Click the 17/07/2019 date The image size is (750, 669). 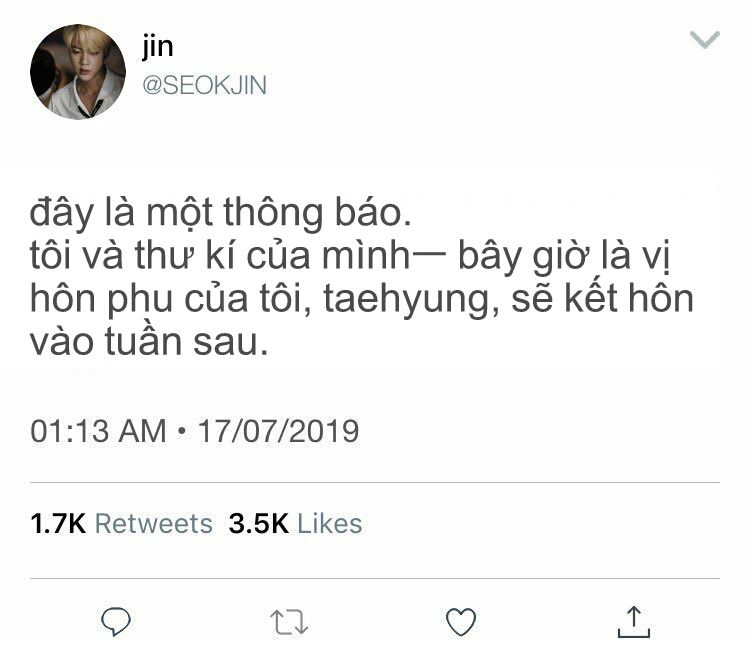pyautogui.click(x=278, y=431)
